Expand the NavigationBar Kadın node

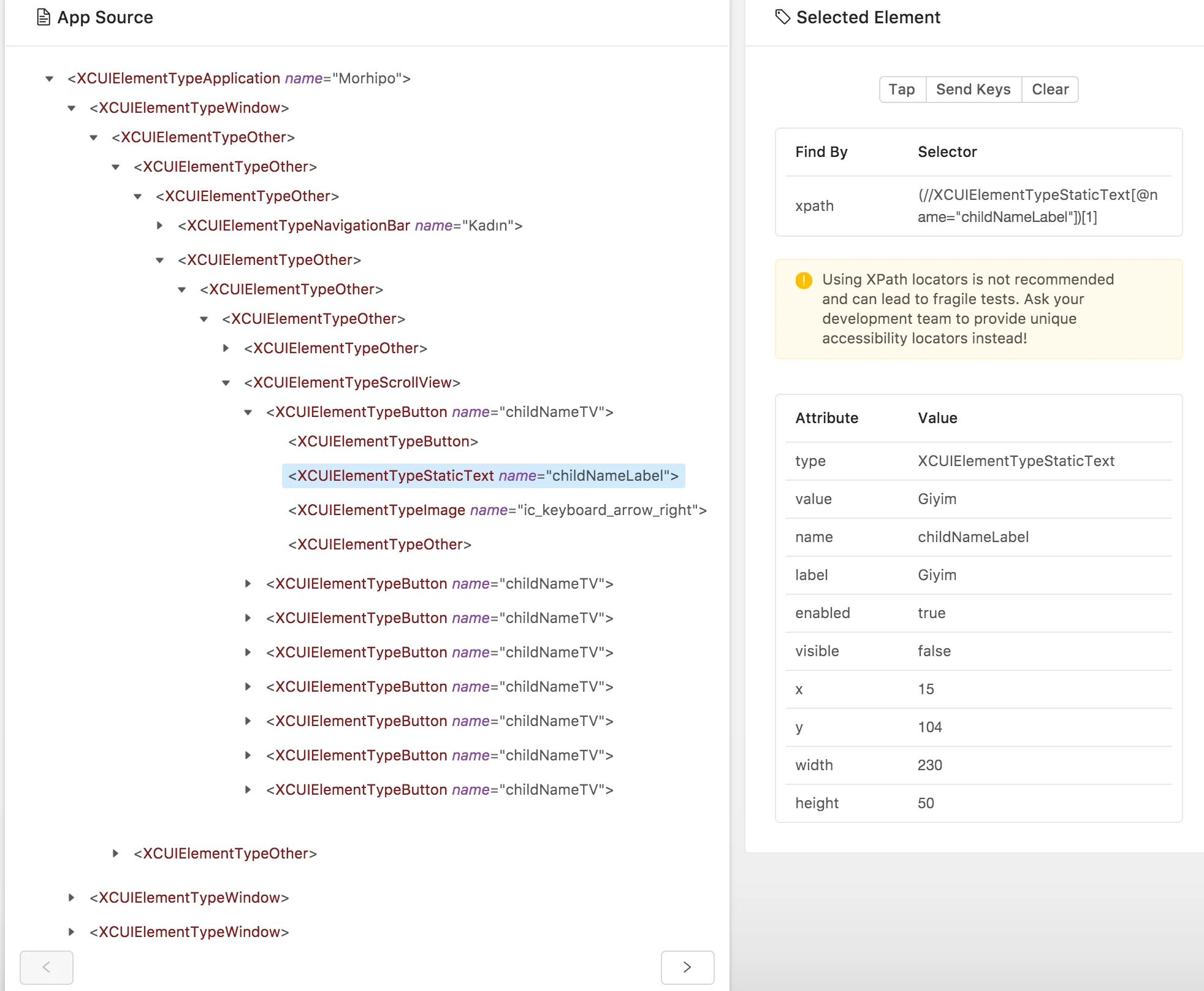[x=159, y=226]
